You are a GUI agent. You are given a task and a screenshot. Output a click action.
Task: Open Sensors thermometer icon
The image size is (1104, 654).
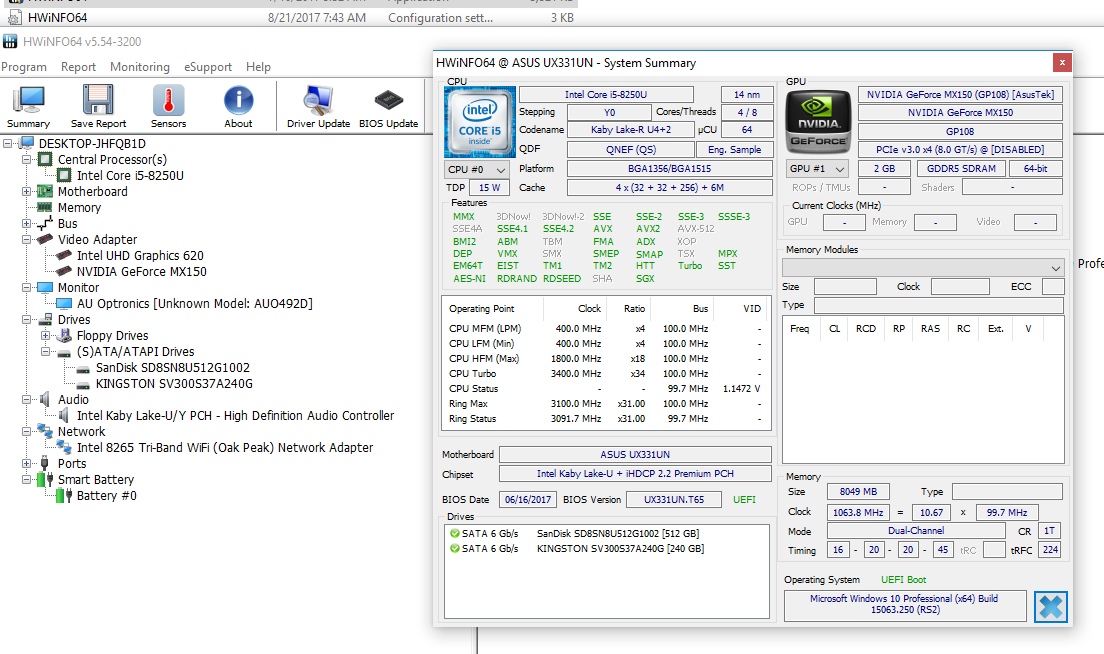(168, 106)
